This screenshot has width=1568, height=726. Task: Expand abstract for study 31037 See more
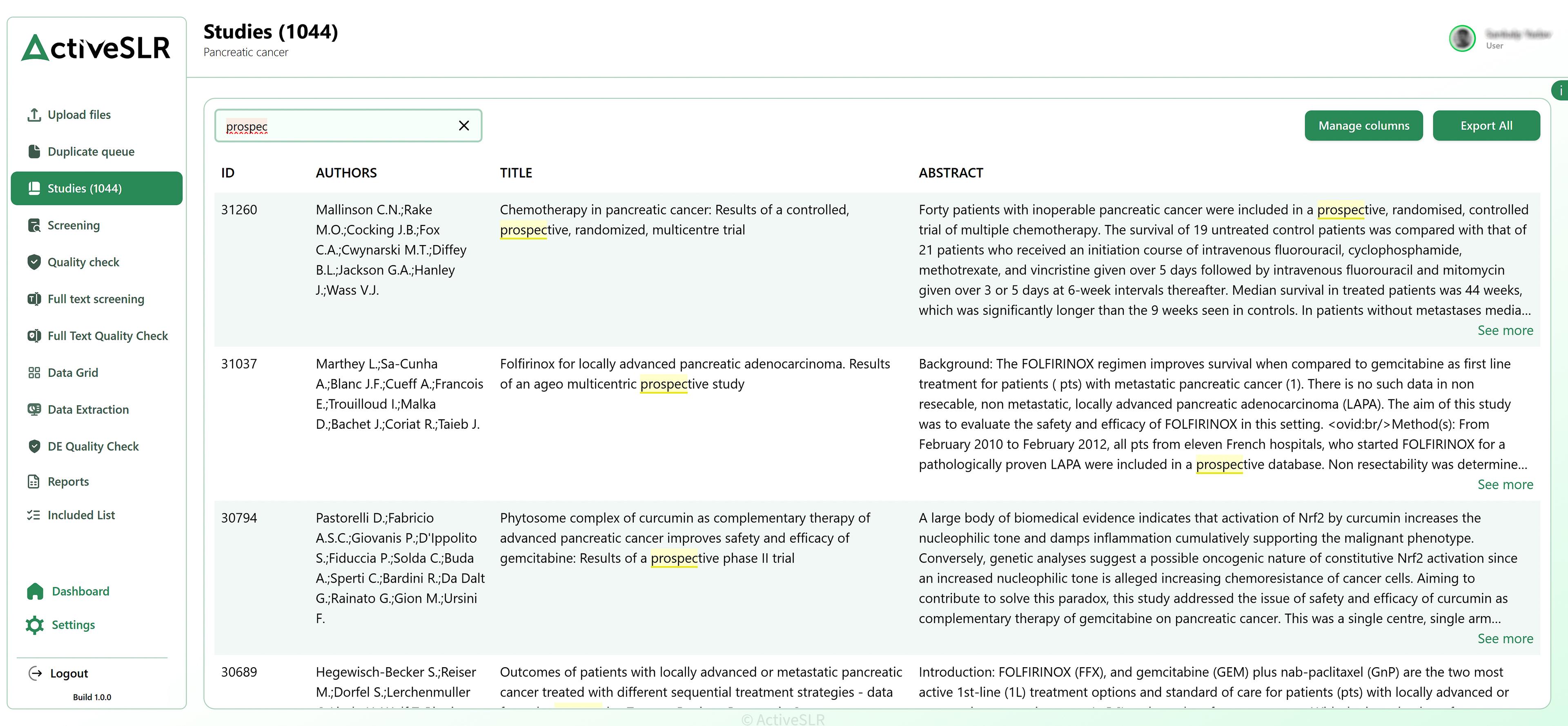[1505, 484]
